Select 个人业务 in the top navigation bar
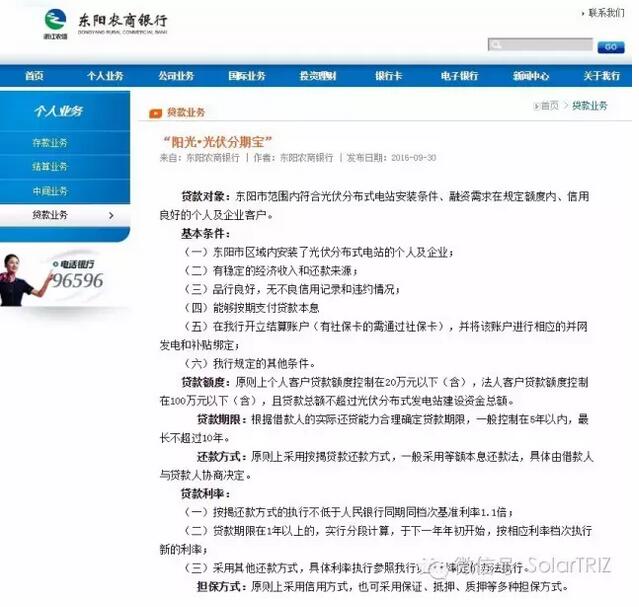 click(104, 77)
